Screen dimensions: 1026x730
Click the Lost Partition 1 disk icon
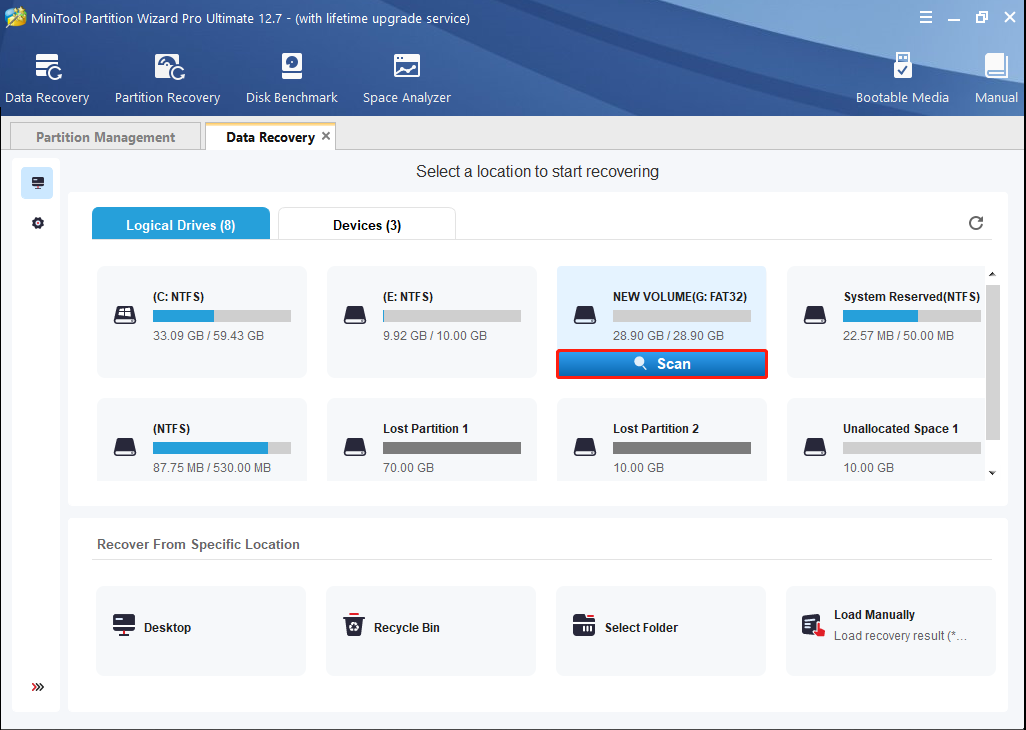click(355, 447)
